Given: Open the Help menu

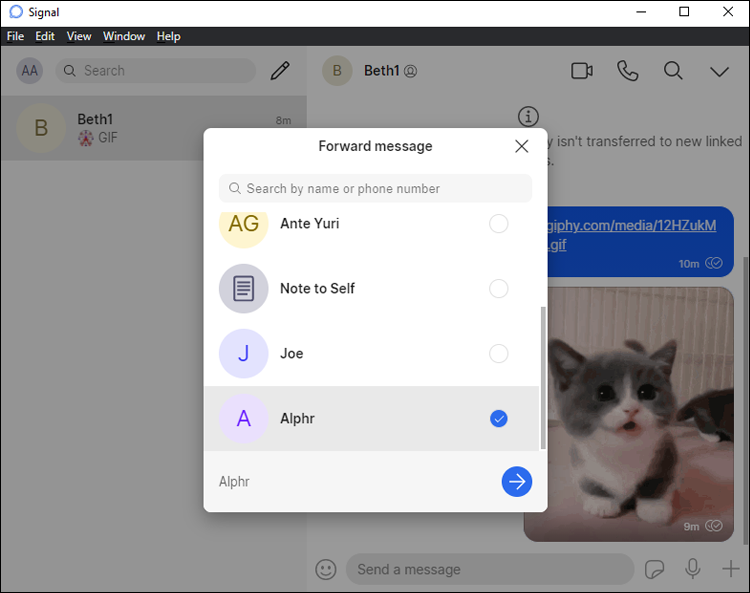Looking at the screenshot, I should (x=168, y=36).
